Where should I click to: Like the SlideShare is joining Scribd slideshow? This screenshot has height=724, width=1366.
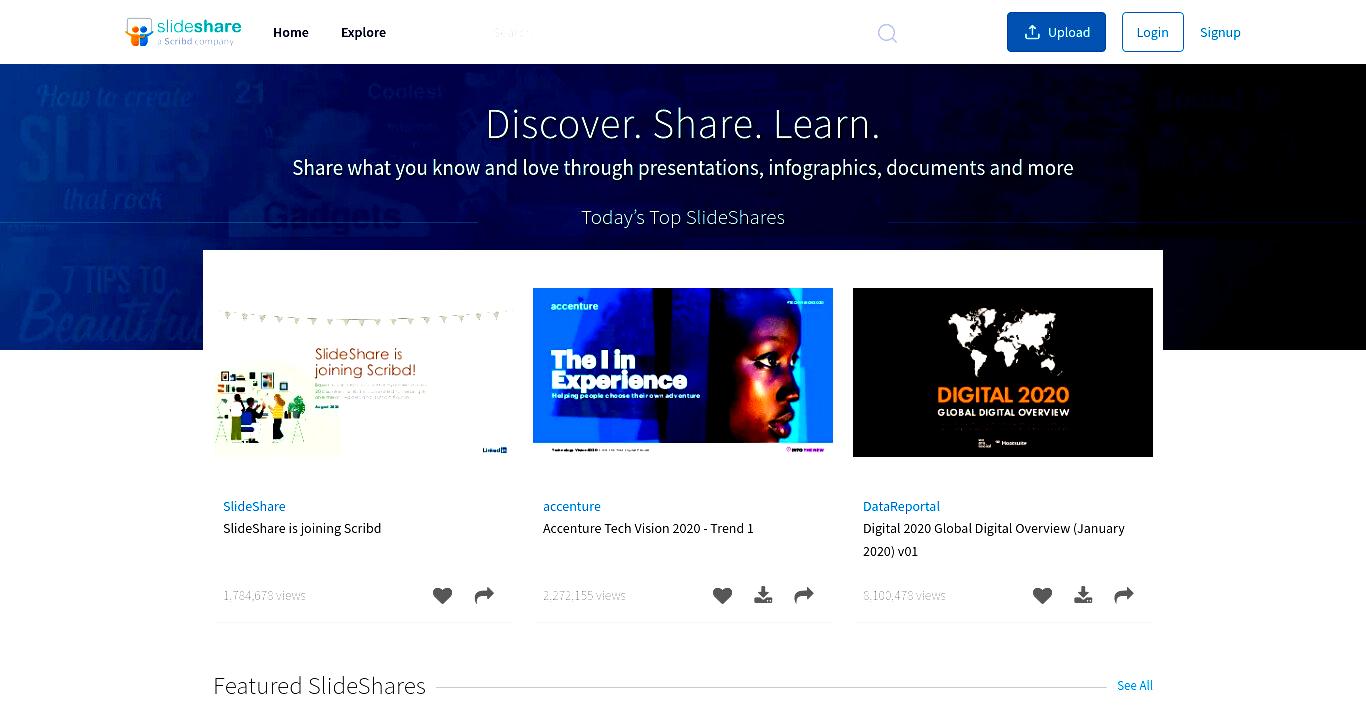(442, 596)
